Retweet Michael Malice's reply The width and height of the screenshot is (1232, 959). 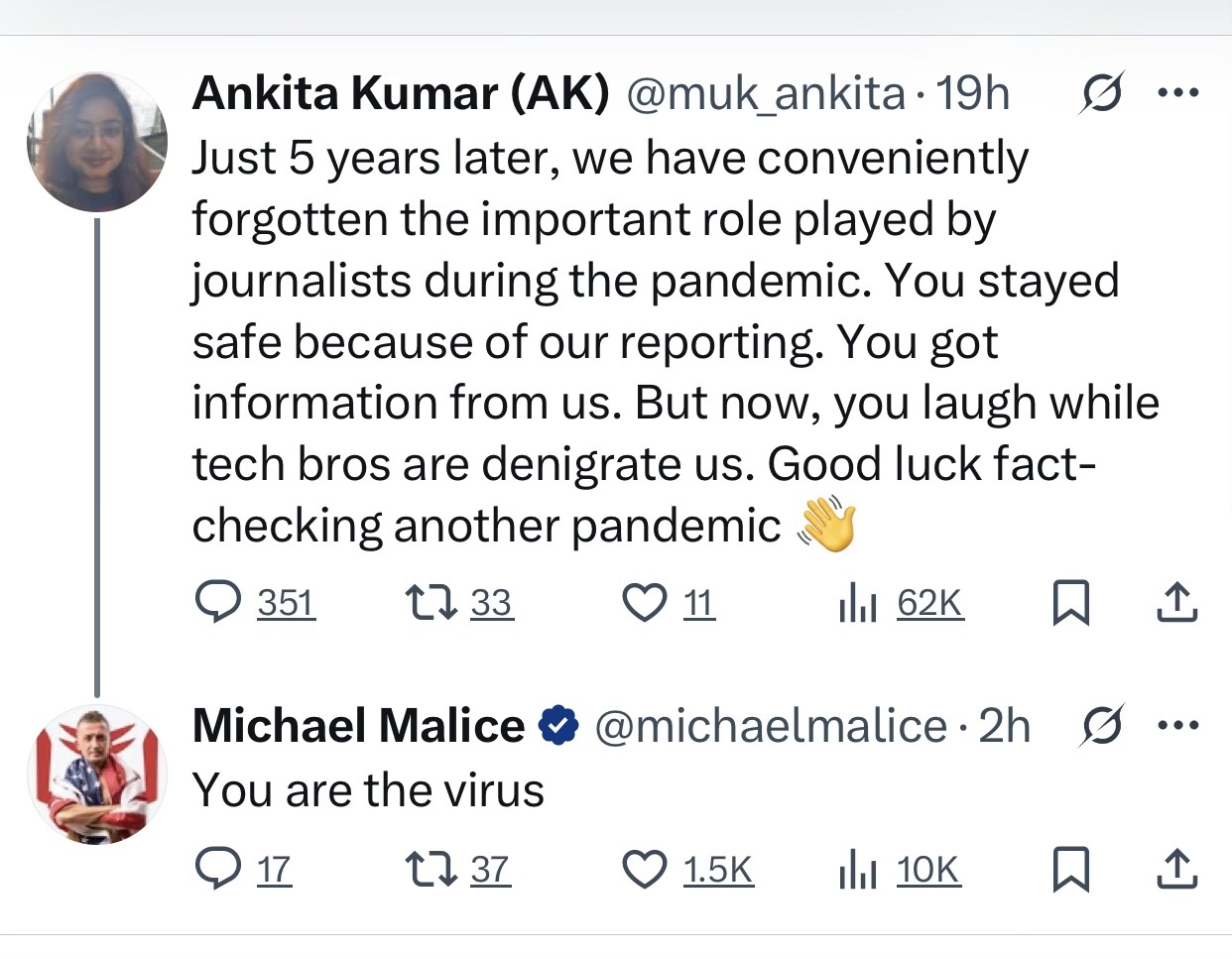tap(431, 870)
